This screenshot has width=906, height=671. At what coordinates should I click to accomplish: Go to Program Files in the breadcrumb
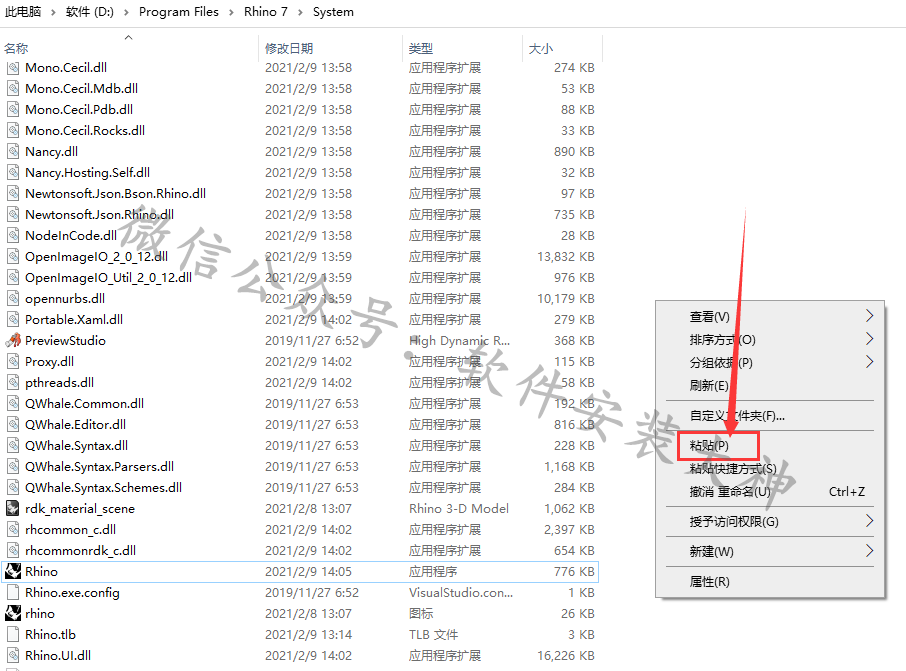(179, 12)
